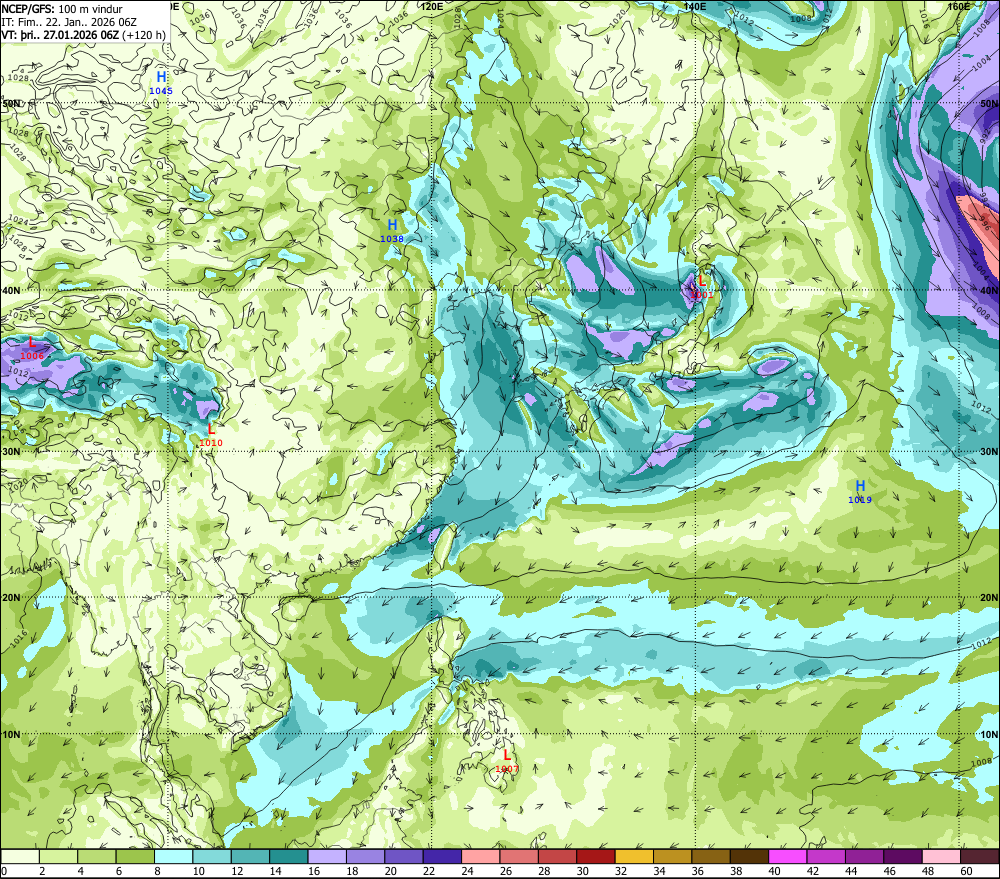Select the L 1006 low pressure marker
The width and height of the screenshot is (1000, 879).
32,348
